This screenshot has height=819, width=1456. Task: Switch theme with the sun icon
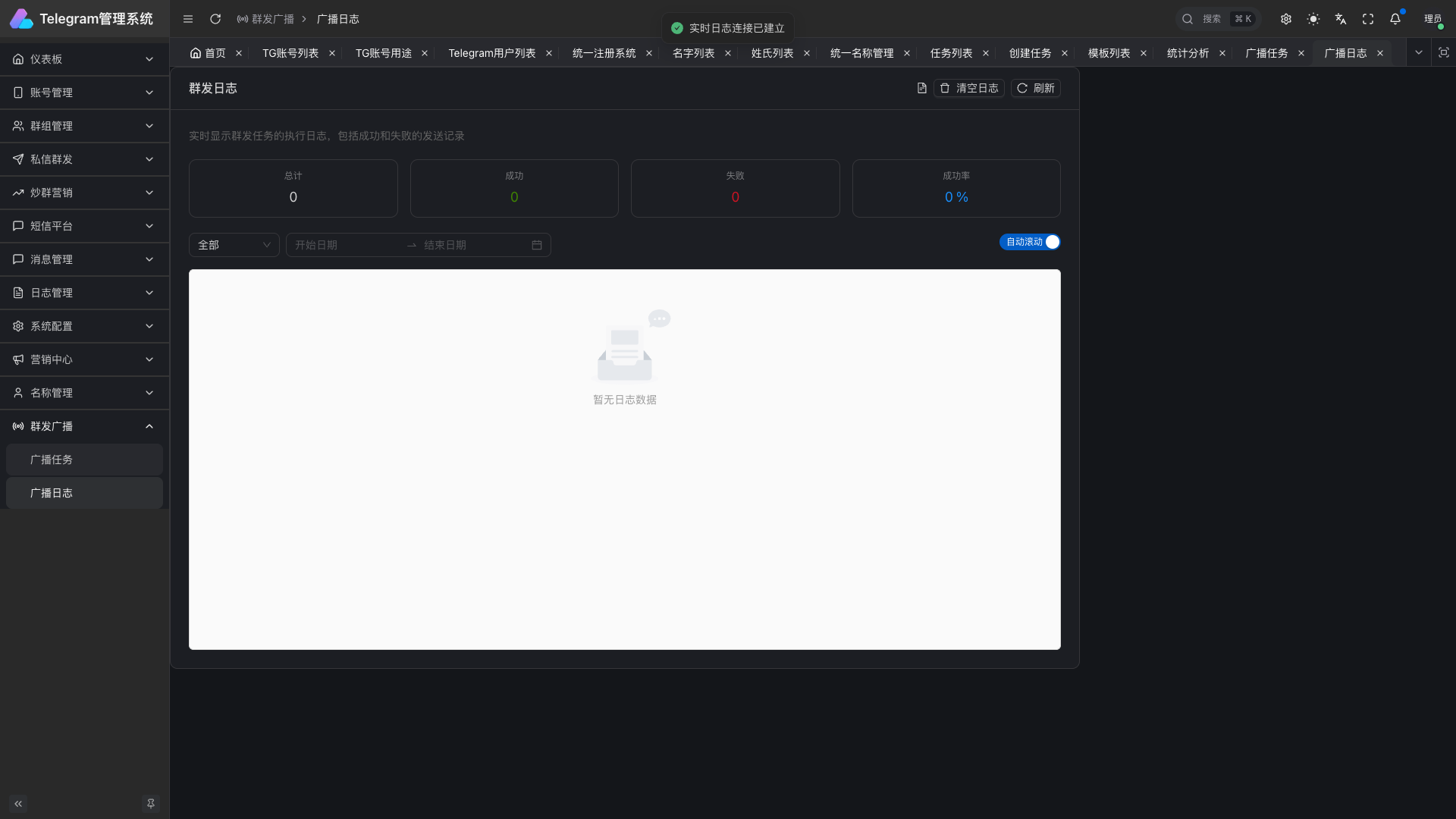point(1313,19)
